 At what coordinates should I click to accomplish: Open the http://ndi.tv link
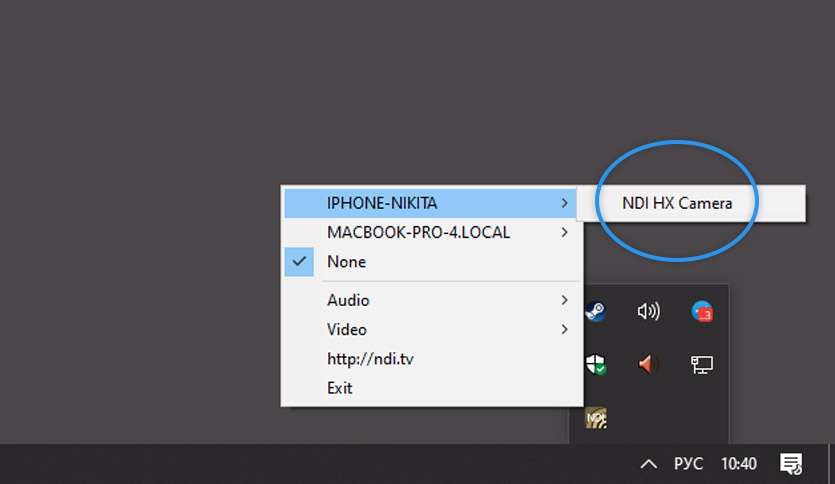click(x=430, y=359)
